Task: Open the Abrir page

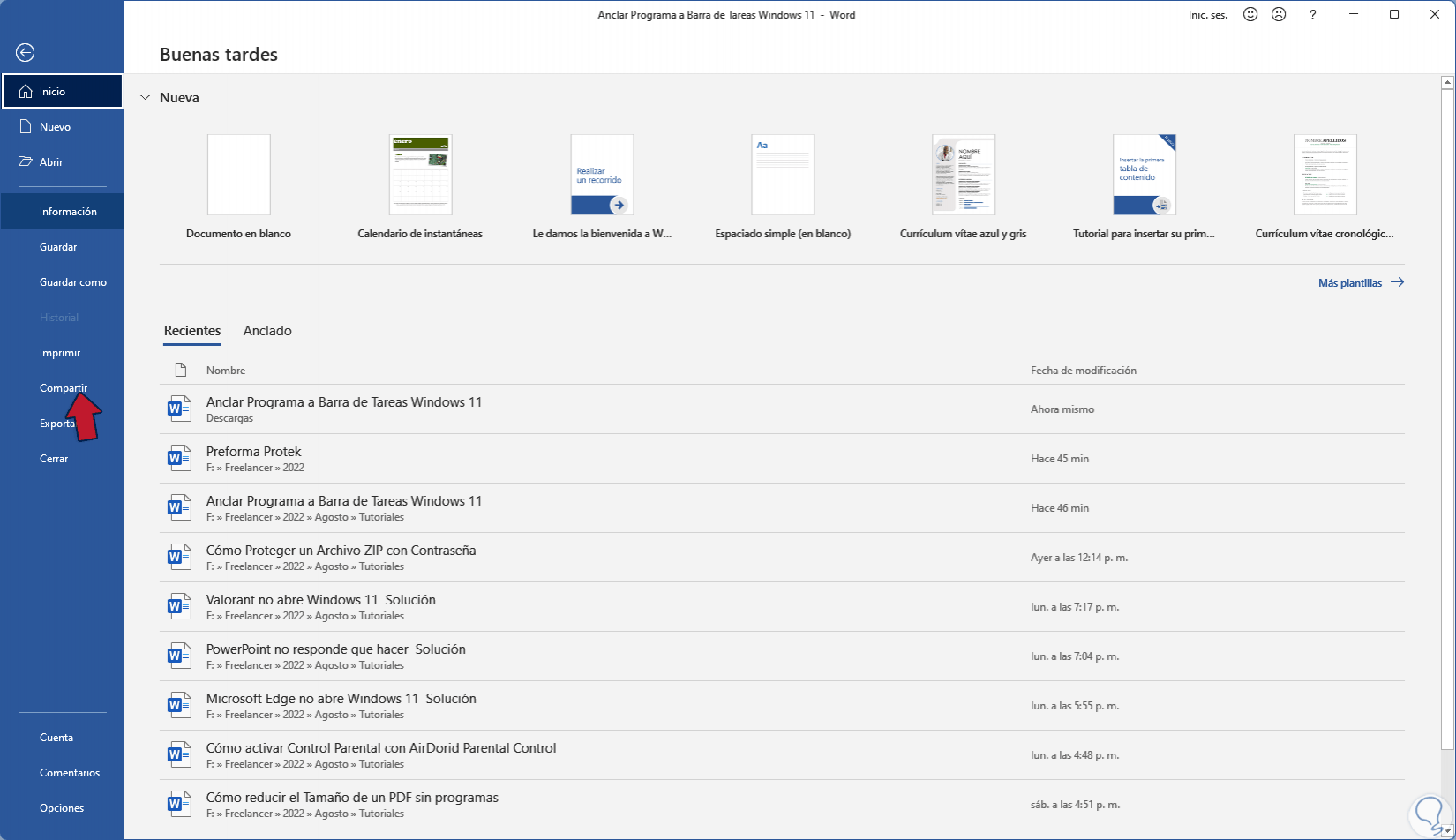Action: tap(63, 161)
